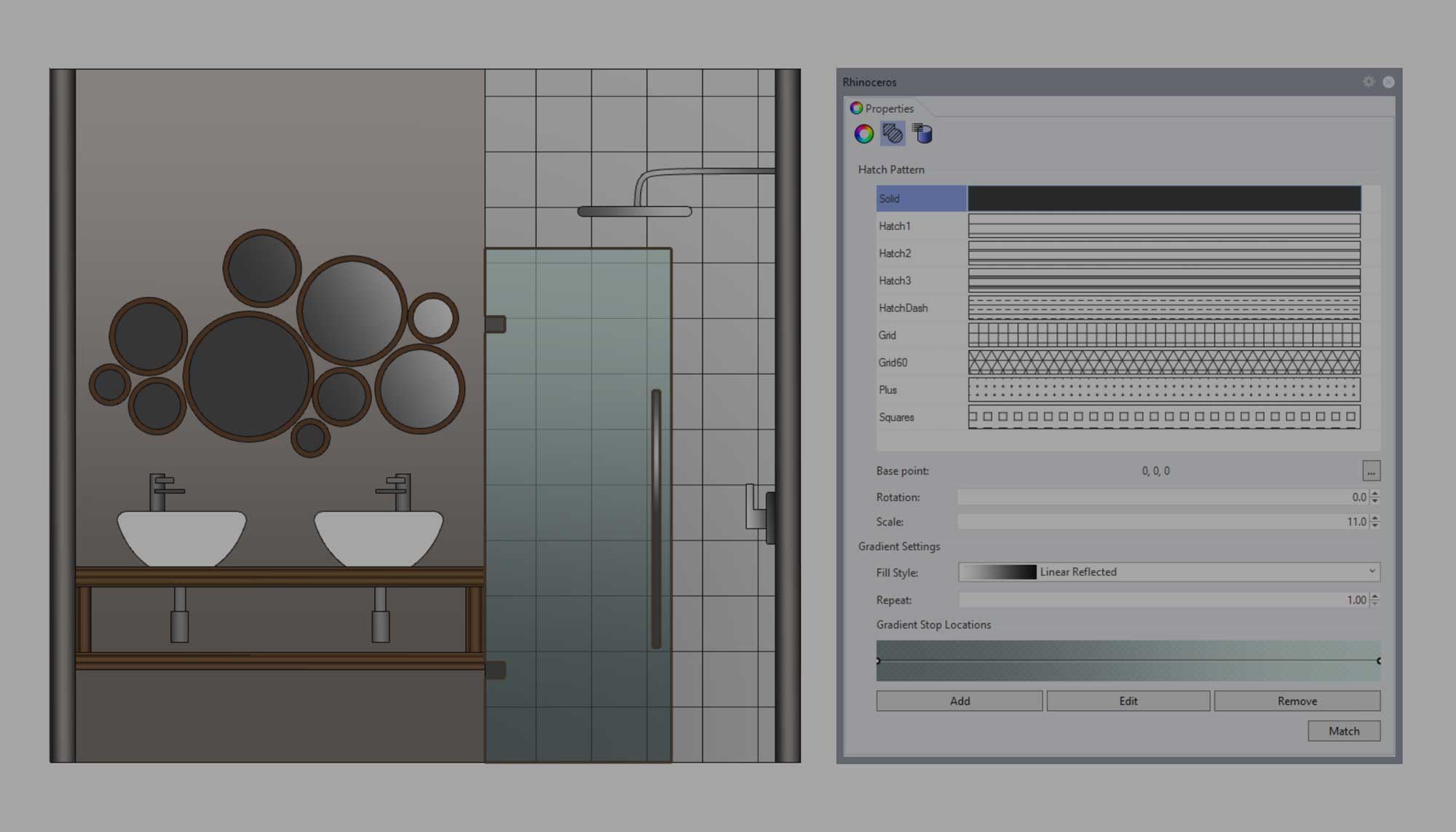Click the Scale value field
The width and height of the screenshot is (1456, 832).
[x=1163, y=522]
